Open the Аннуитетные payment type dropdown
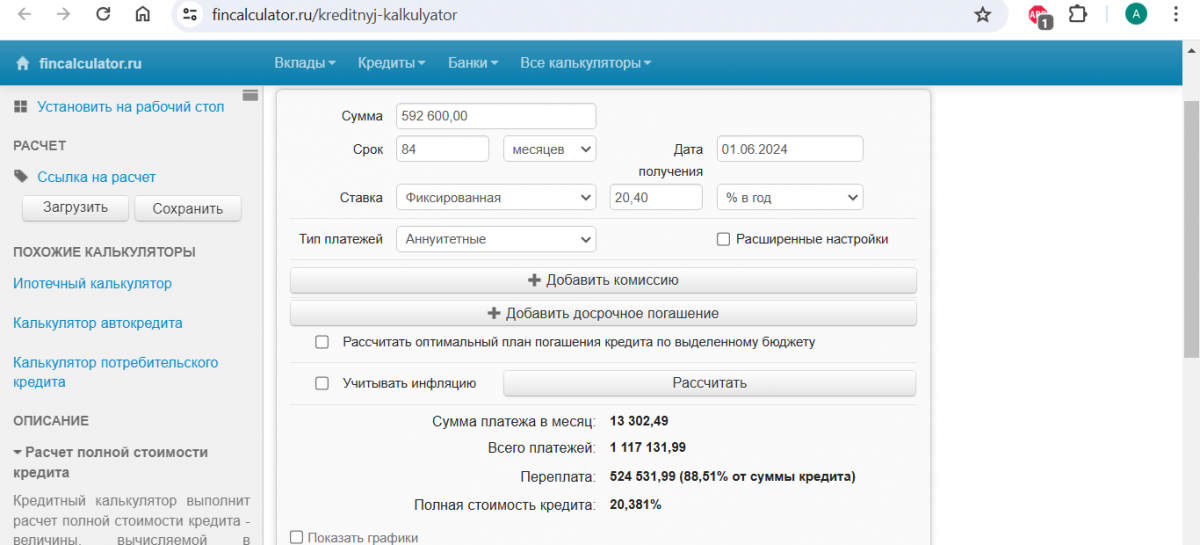The height and width of the screenshot is (545, 1200). click(x=496, y=240)
